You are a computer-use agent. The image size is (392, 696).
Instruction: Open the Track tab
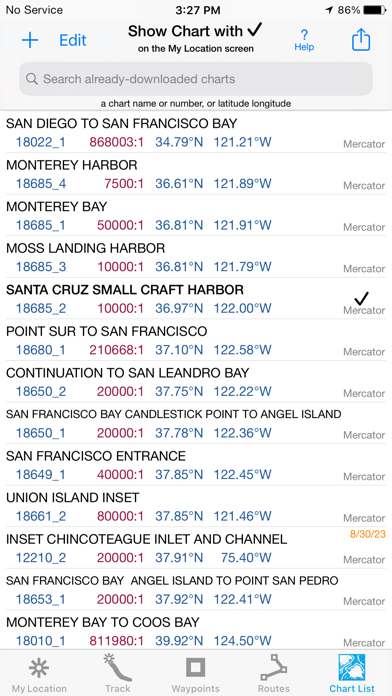(x=118, y=673)
